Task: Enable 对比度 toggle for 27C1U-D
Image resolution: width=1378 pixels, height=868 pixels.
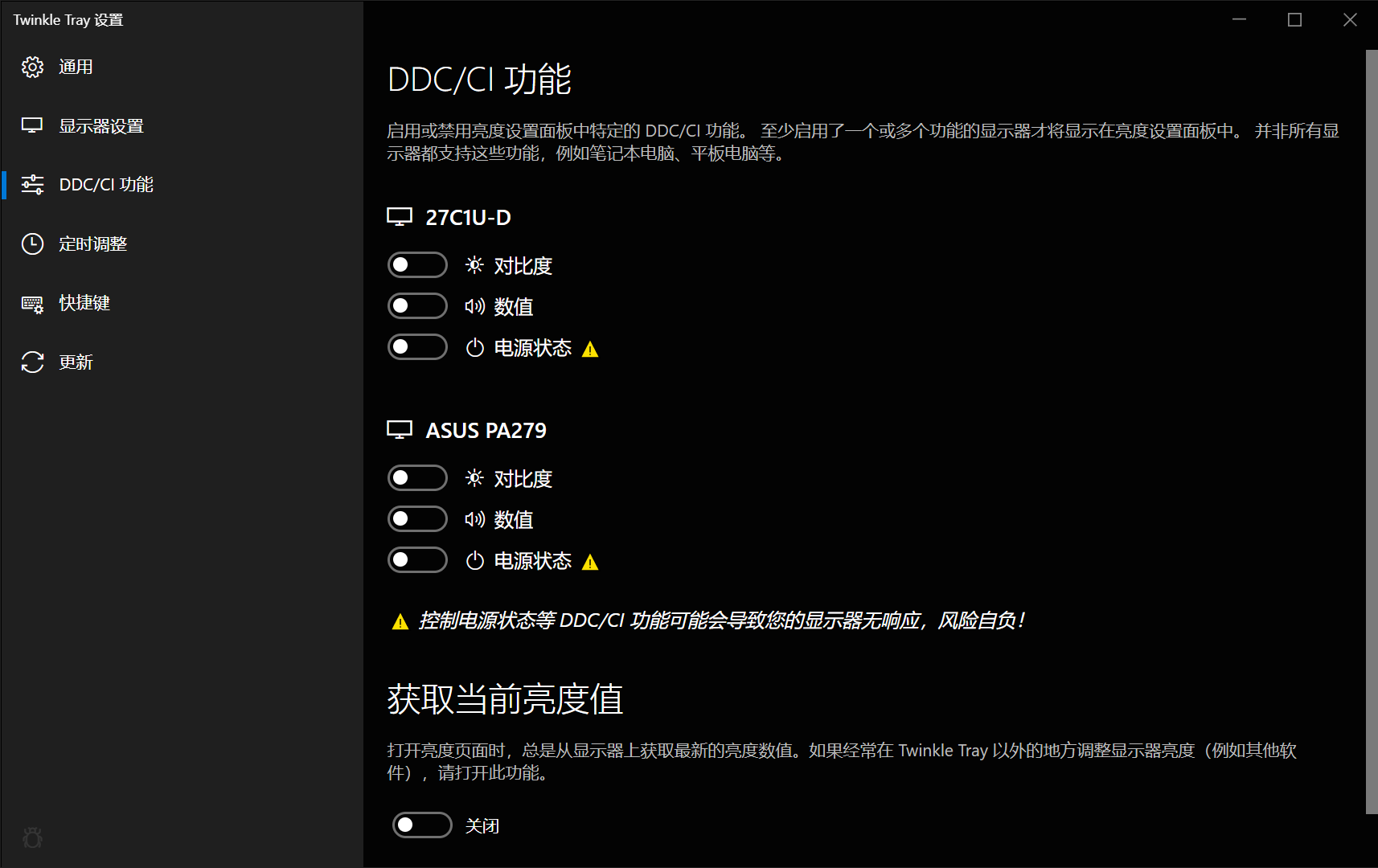Action: (417, 264)
